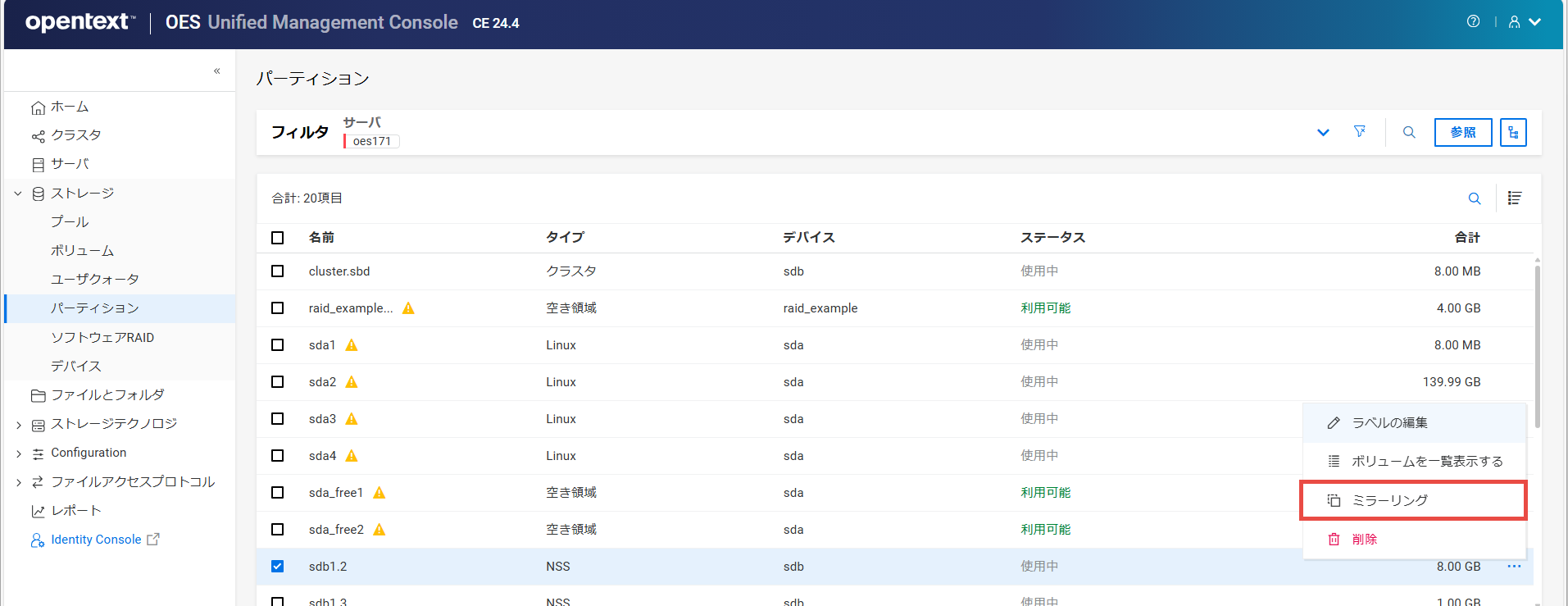The width and height of the screenshot is (1568, 606).
Task: Open the user account menu
Action: coord(1524,22)
